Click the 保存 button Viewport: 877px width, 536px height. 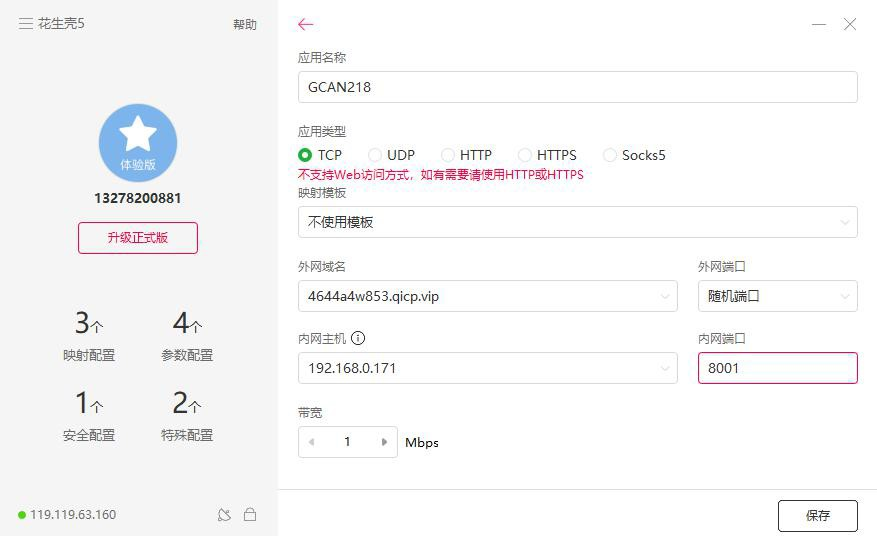pyautogui.click(x=817, y=515)
